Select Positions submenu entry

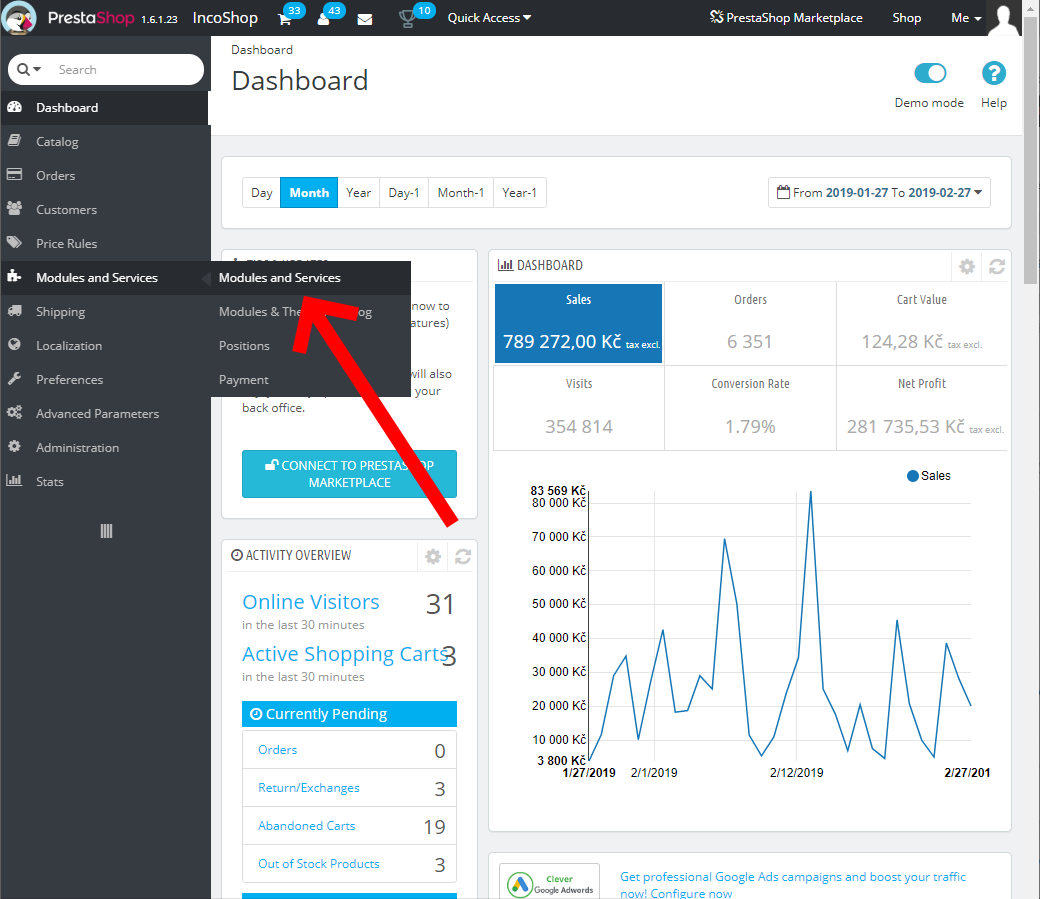tap(310, 346)
